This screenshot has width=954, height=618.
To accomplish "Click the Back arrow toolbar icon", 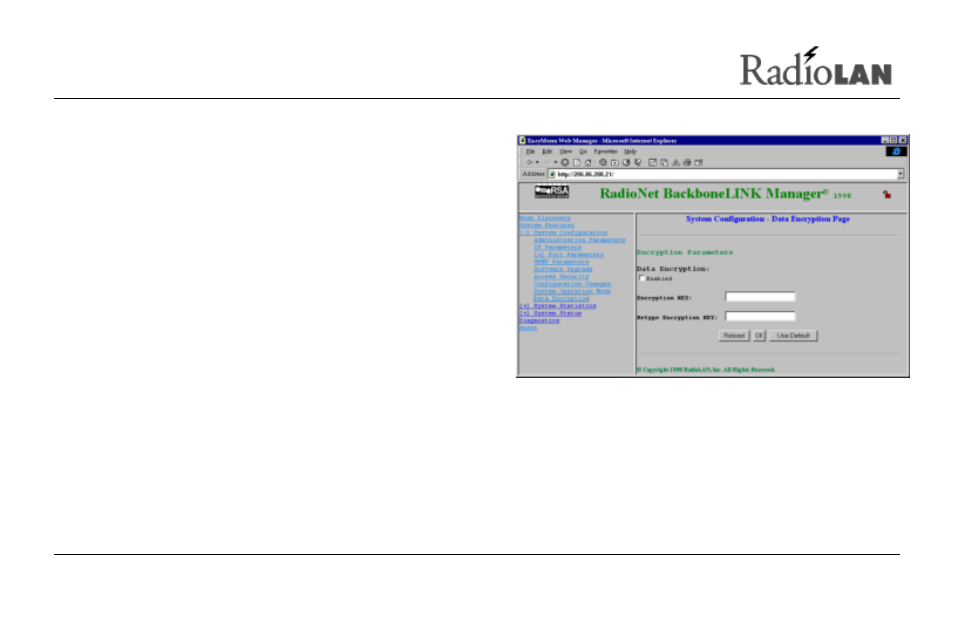I will coord(529,162).
